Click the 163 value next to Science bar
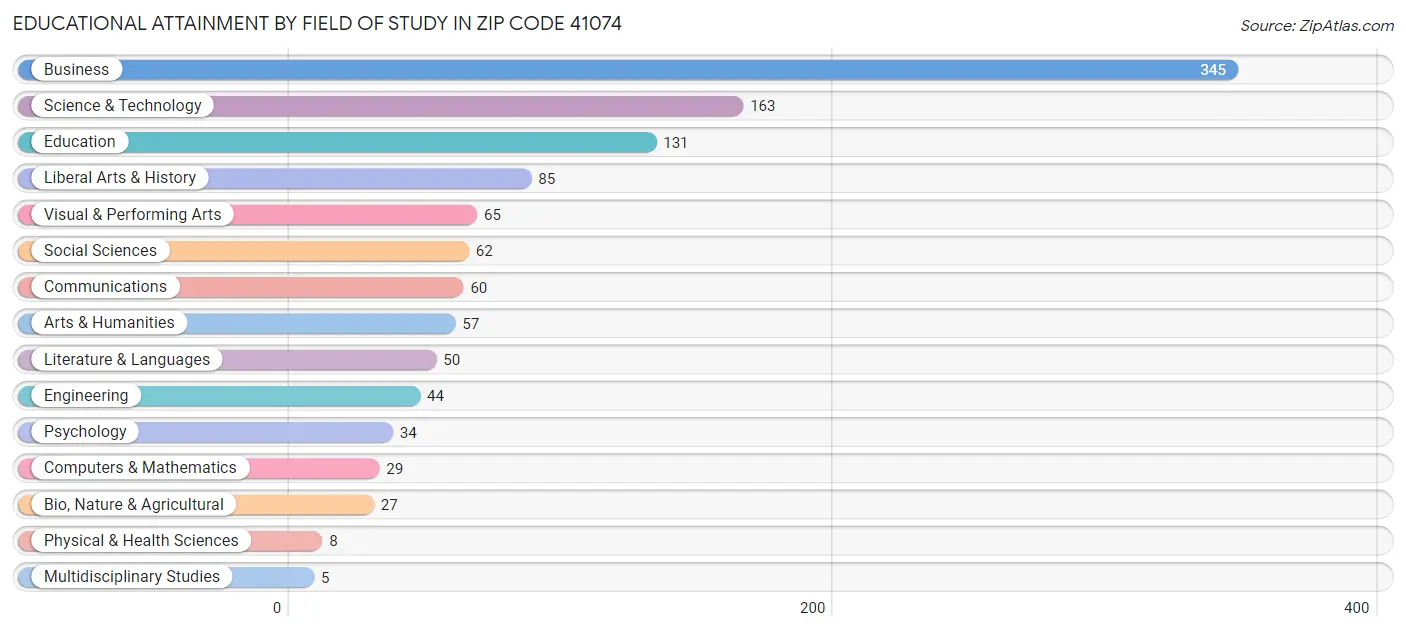 tap(762, 106)
